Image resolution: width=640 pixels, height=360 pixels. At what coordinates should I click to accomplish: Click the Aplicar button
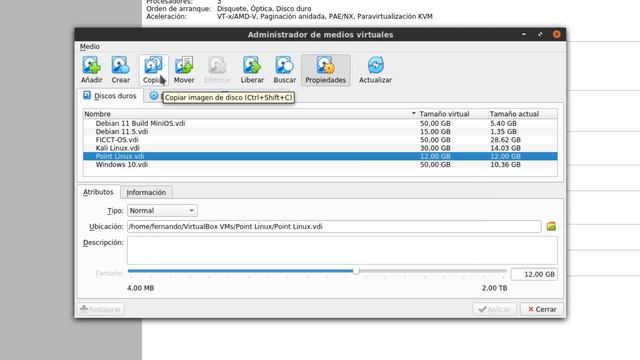(x=494, y=309)
